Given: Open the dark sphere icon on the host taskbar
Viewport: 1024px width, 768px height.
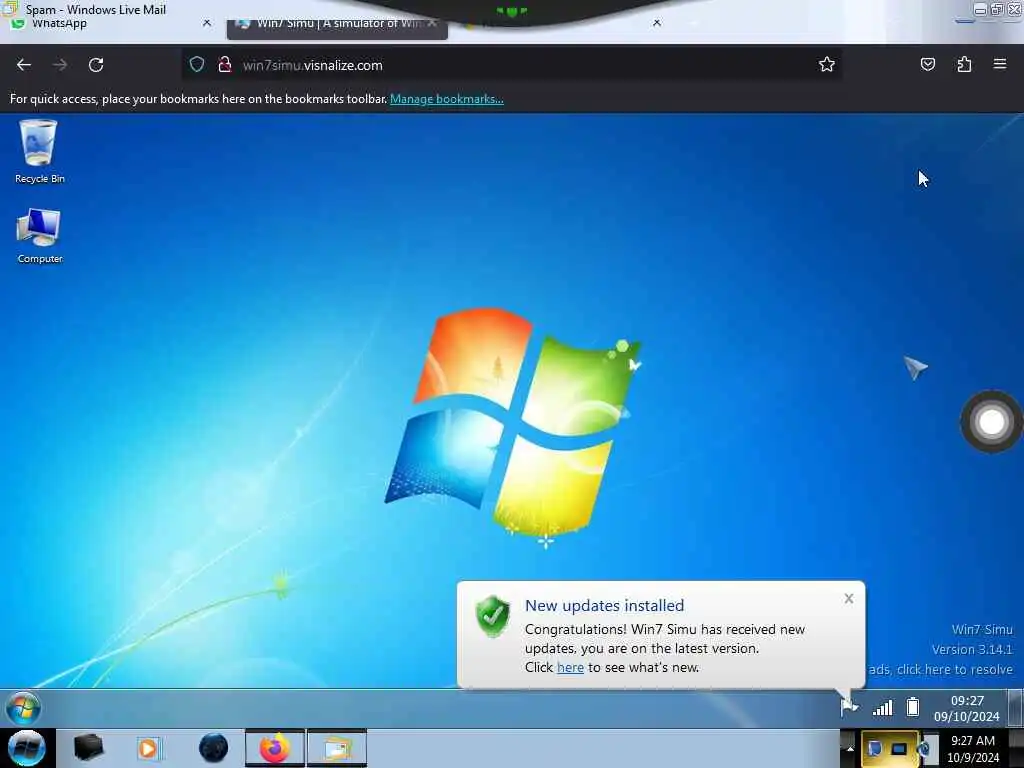Looking at the screenshot, I should [213, 748].
